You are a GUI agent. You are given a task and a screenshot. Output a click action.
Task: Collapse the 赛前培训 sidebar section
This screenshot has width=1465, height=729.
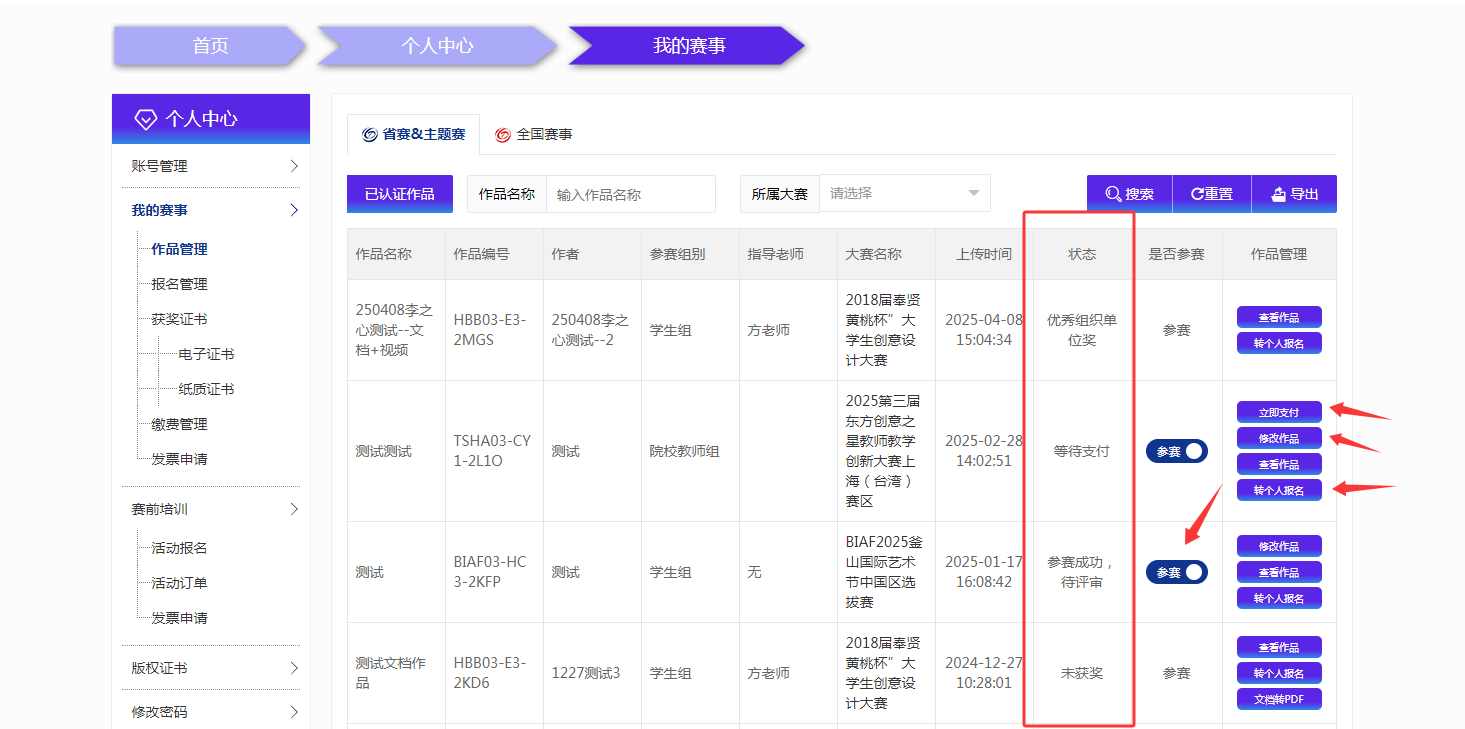coord(293,509)
